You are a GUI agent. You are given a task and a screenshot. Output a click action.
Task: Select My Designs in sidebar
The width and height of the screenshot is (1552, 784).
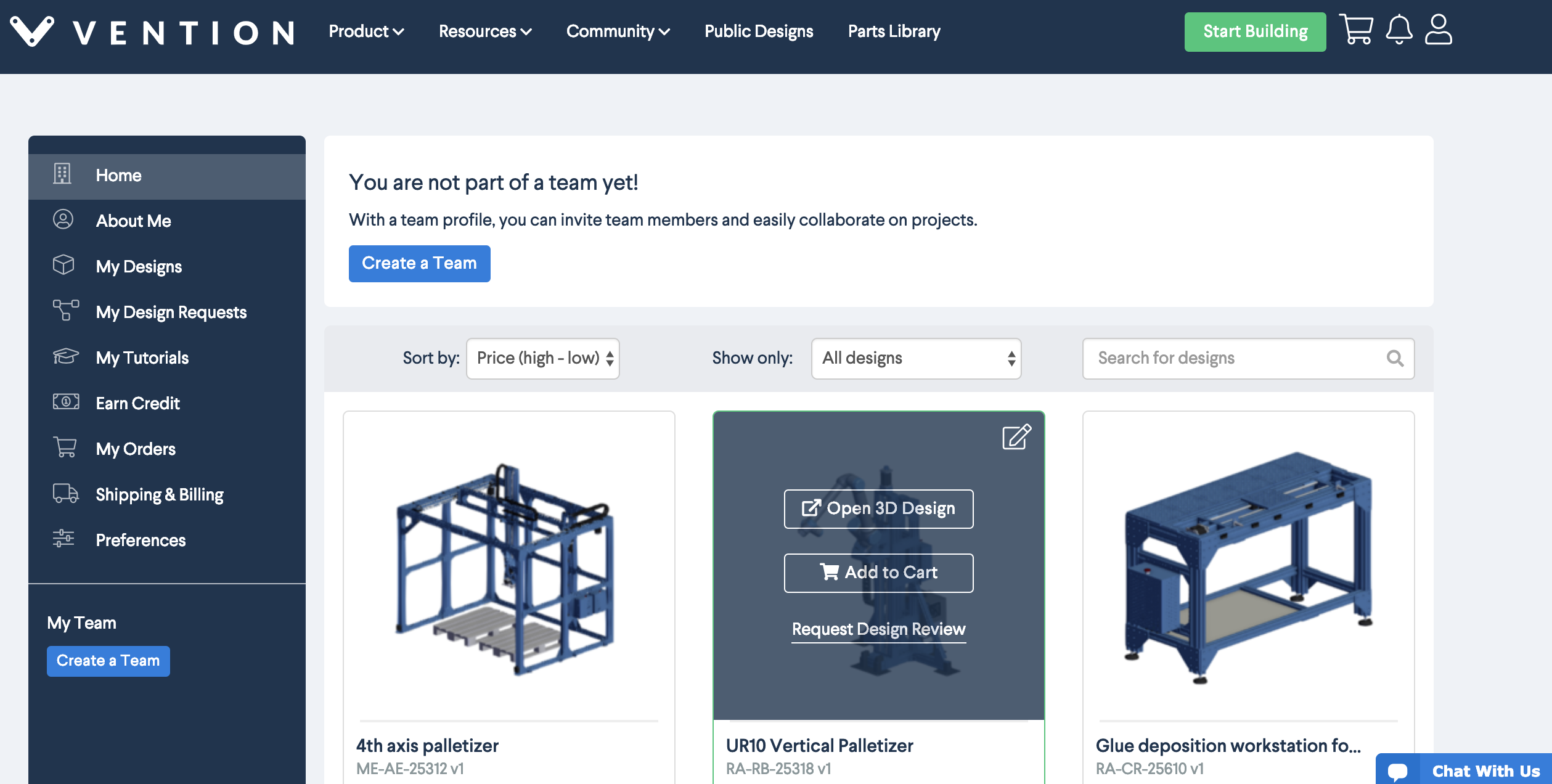coord(139,266)
